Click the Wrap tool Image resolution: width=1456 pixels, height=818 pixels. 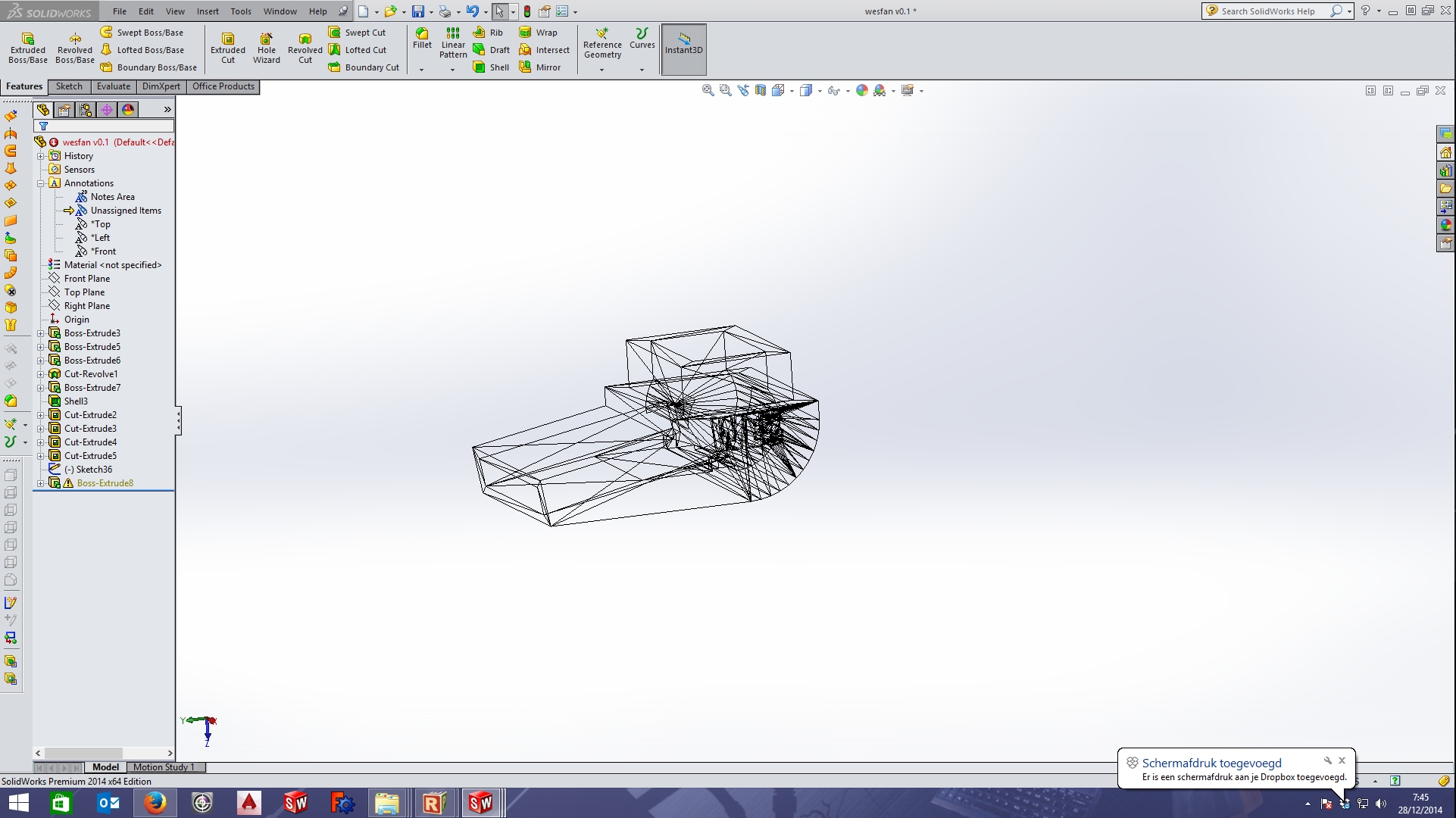(538, 33)
